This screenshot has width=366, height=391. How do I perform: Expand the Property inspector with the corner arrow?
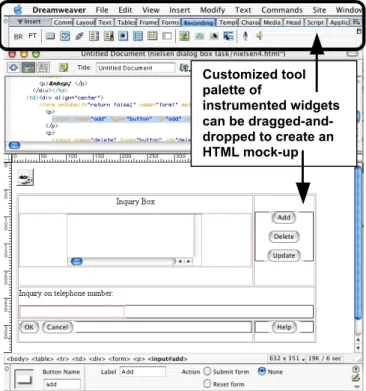356,387
